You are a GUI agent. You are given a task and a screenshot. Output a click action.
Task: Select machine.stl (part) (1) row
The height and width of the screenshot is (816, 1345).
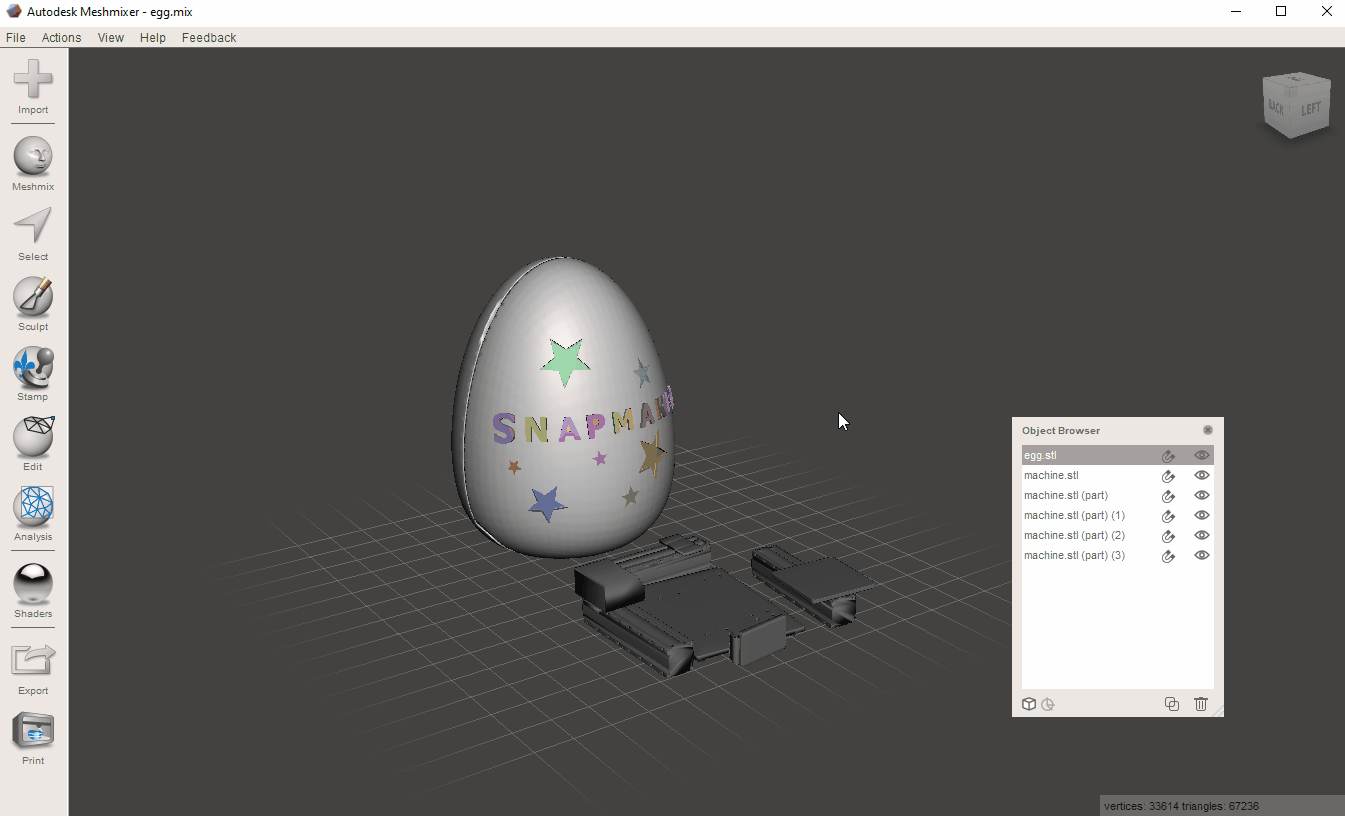click(1118, 516)
